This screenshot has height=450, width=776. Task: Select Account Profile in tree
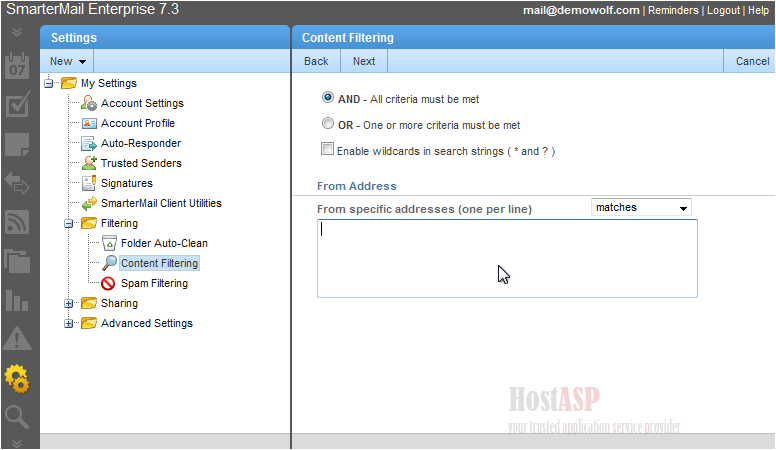tap(138, 123)
